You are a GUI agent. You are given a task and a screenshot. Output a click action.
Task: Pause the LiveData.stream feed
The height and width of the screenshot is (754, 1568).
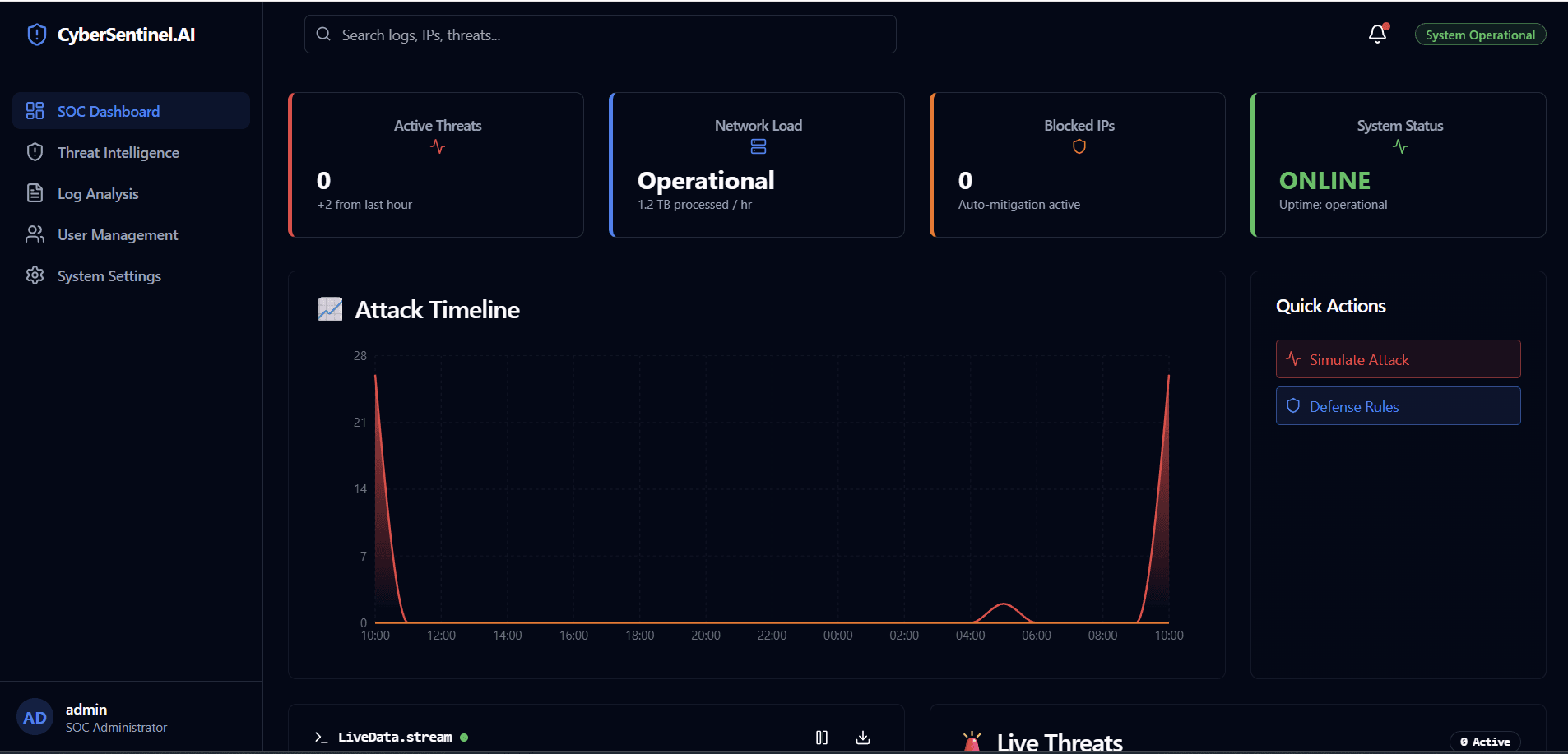pos(822,737)
